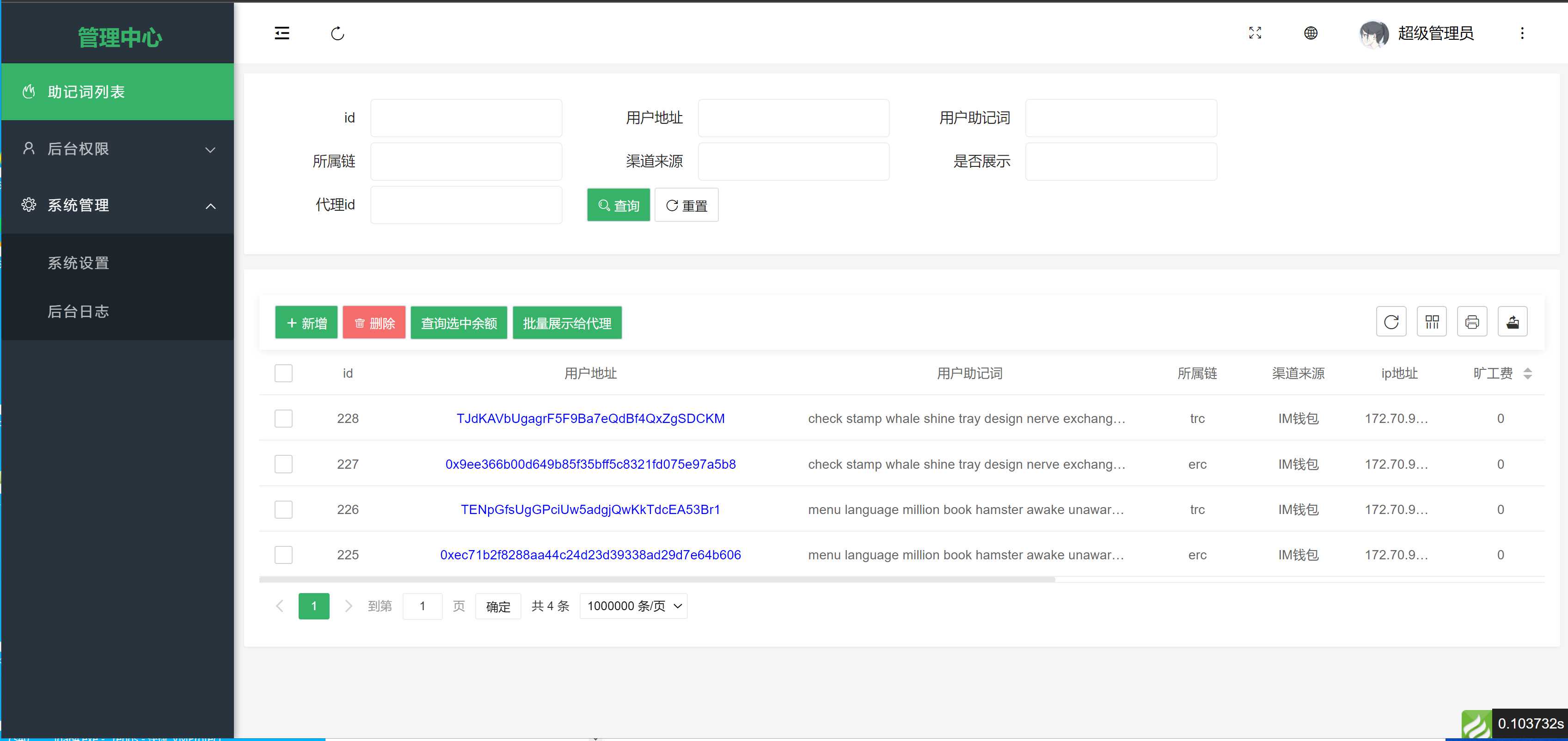Open the 助记词列表 menu item
The image size is (1568, 741).
tap(117, 92)
